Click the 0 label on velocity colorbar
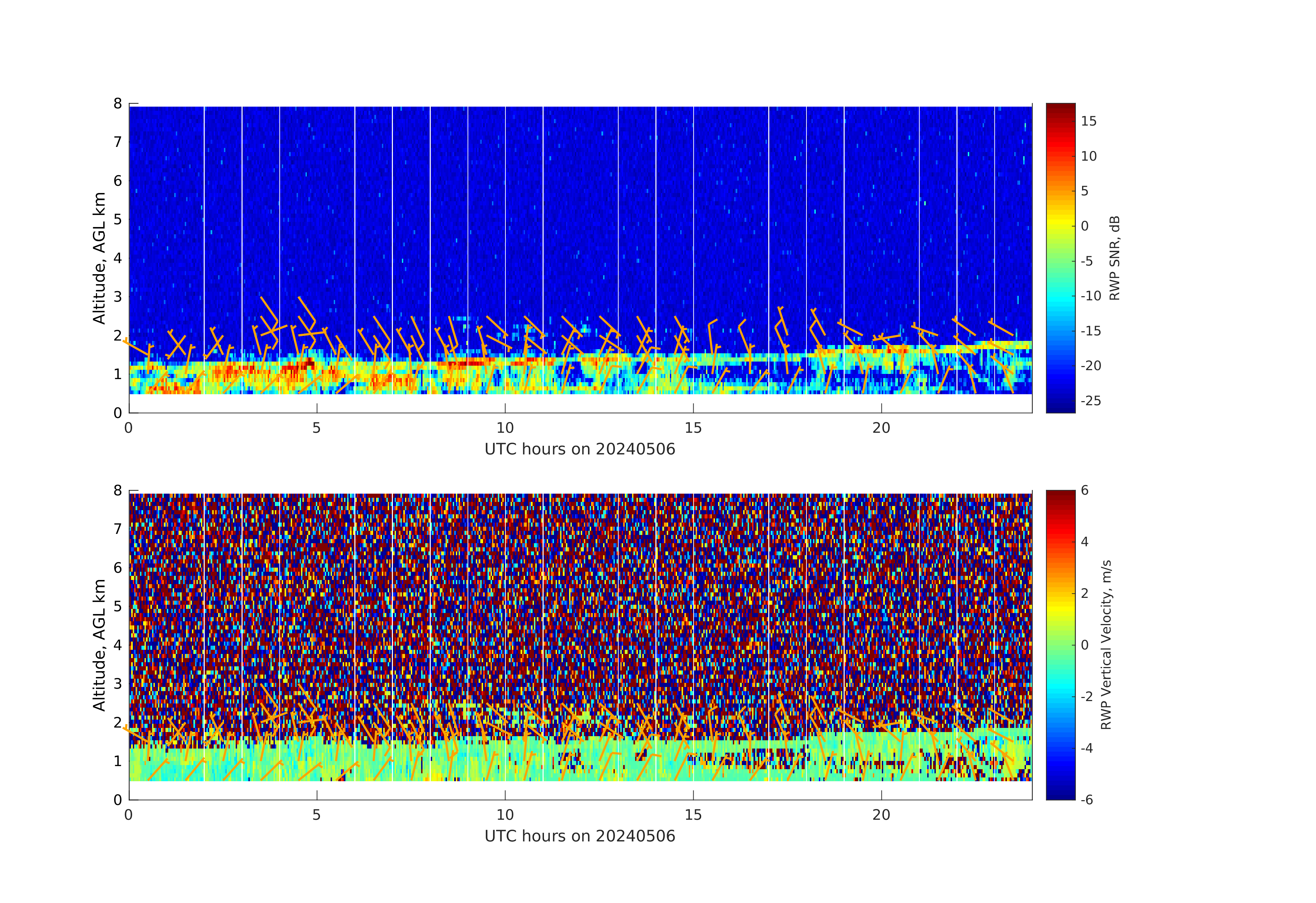 [x=1084, y=645]
